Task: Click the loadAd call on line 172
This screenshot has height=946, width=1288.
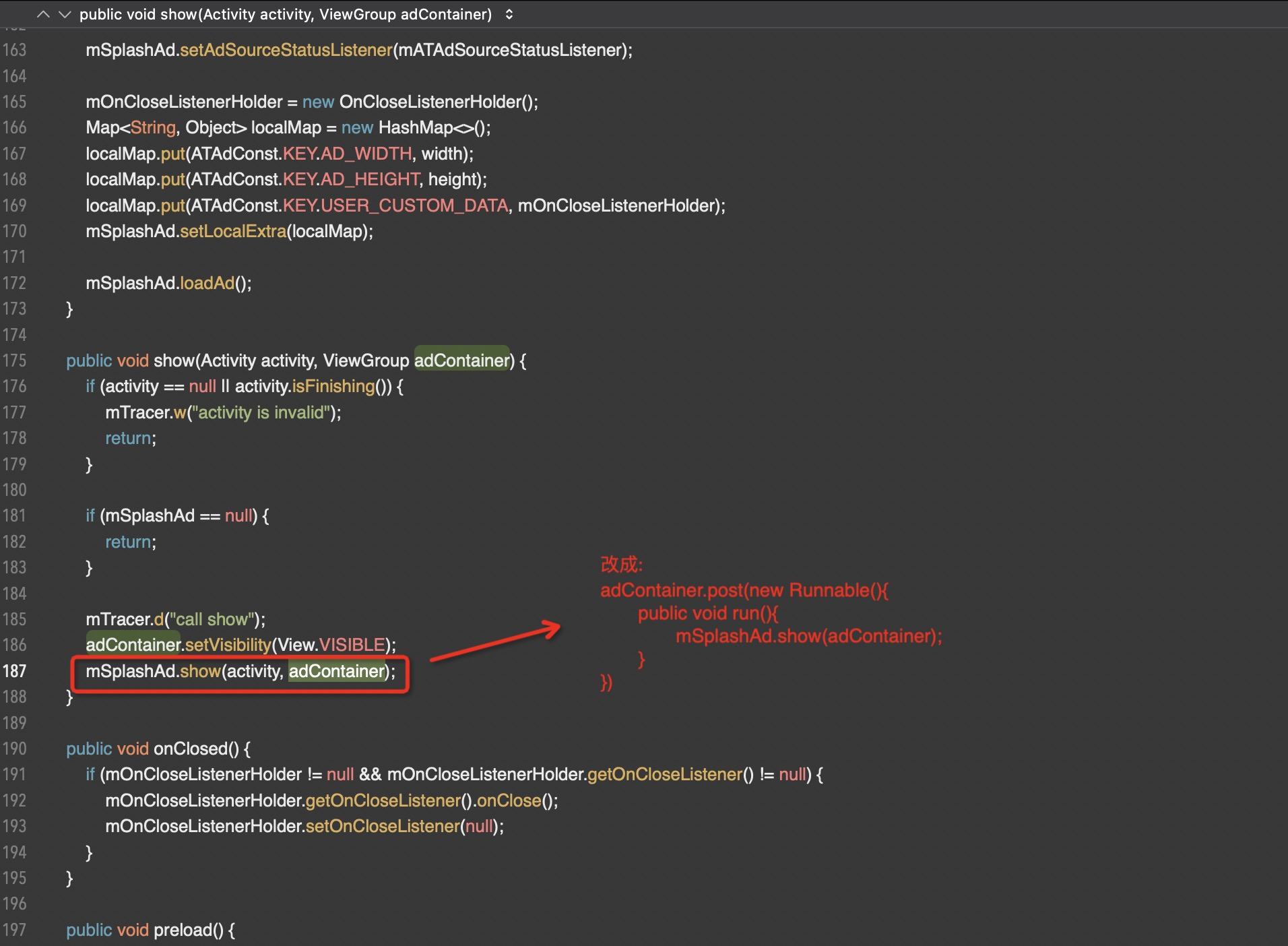Action: (209, 283)
